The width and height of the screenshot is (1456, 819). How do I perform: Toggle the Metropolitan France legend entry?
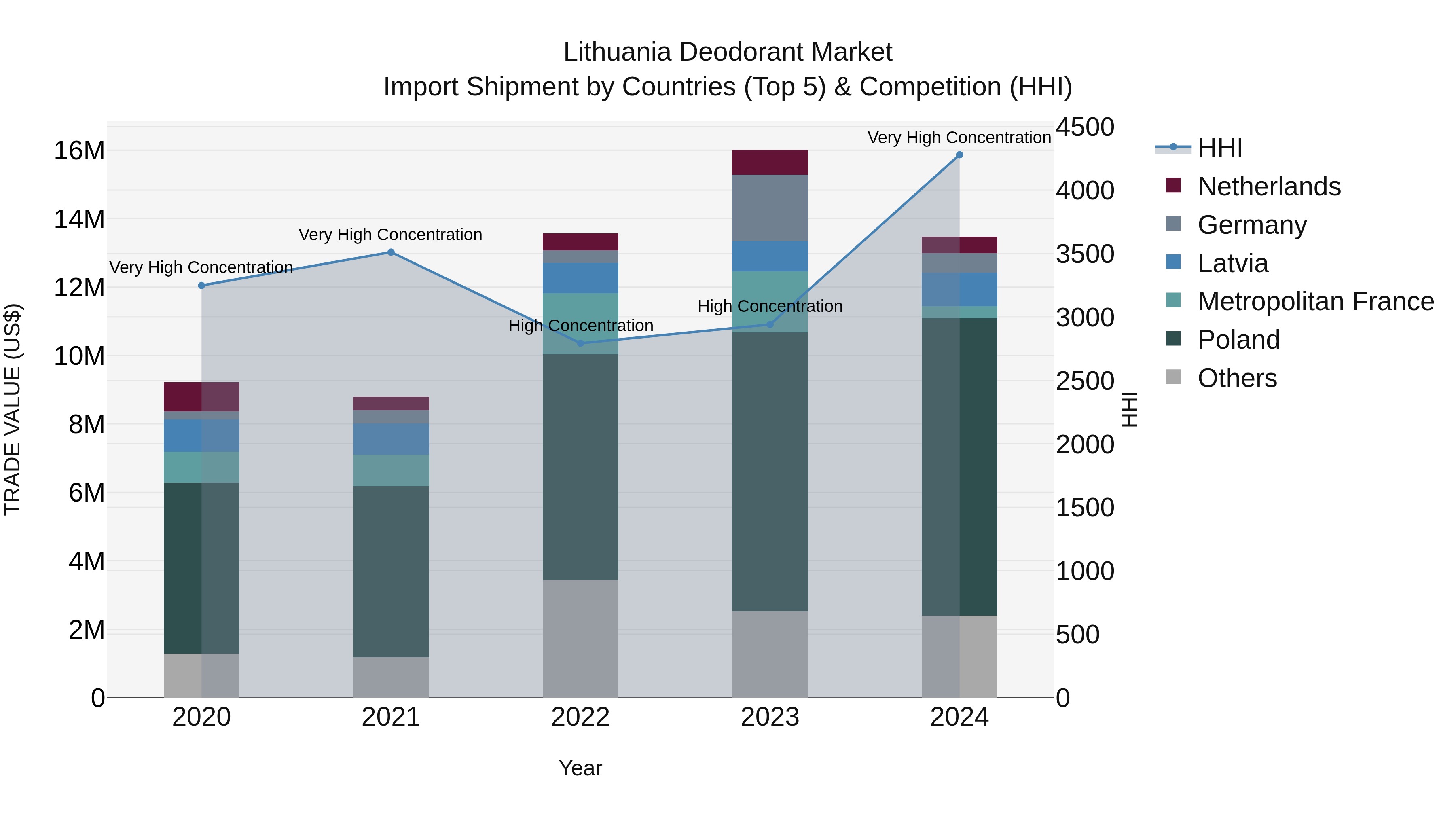(1300, 301)
